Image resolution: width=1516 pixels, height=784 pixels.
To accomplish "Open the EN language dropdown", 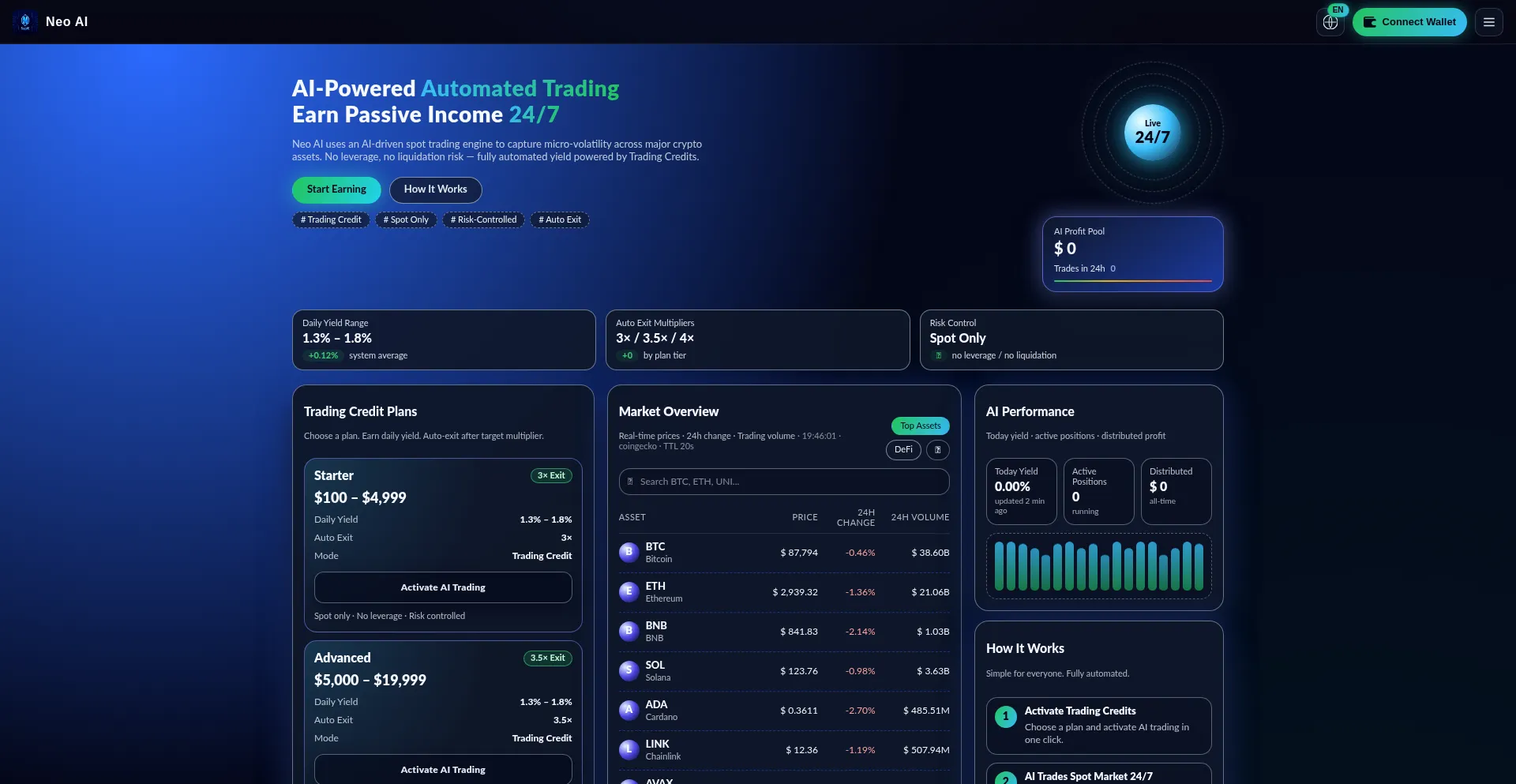I will [1338, 9].
